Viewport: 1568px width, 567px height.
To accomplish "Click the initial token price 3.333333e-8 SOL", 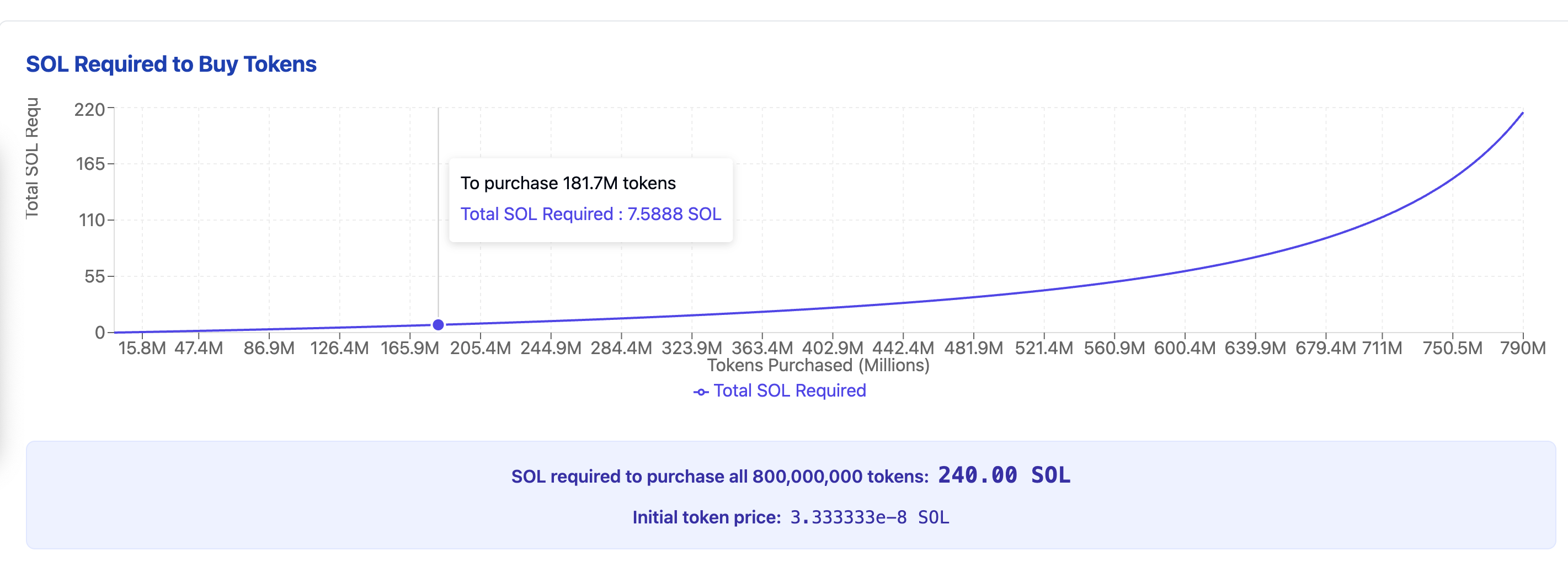I will pos(868,517).
